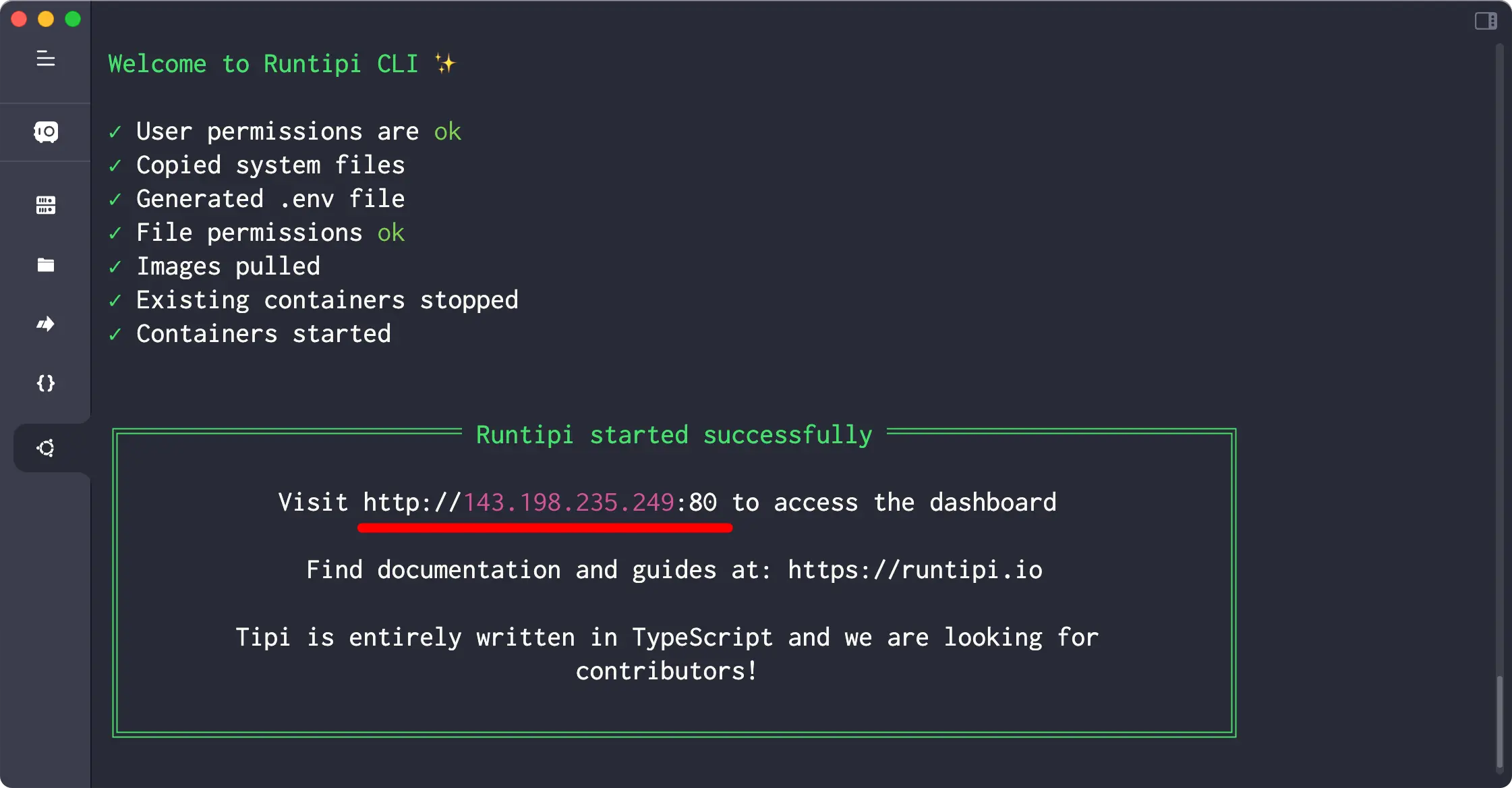Click the green macOS maximize button
The width and height of the screenshot is (1512, 788).
[x=73, y=19]
